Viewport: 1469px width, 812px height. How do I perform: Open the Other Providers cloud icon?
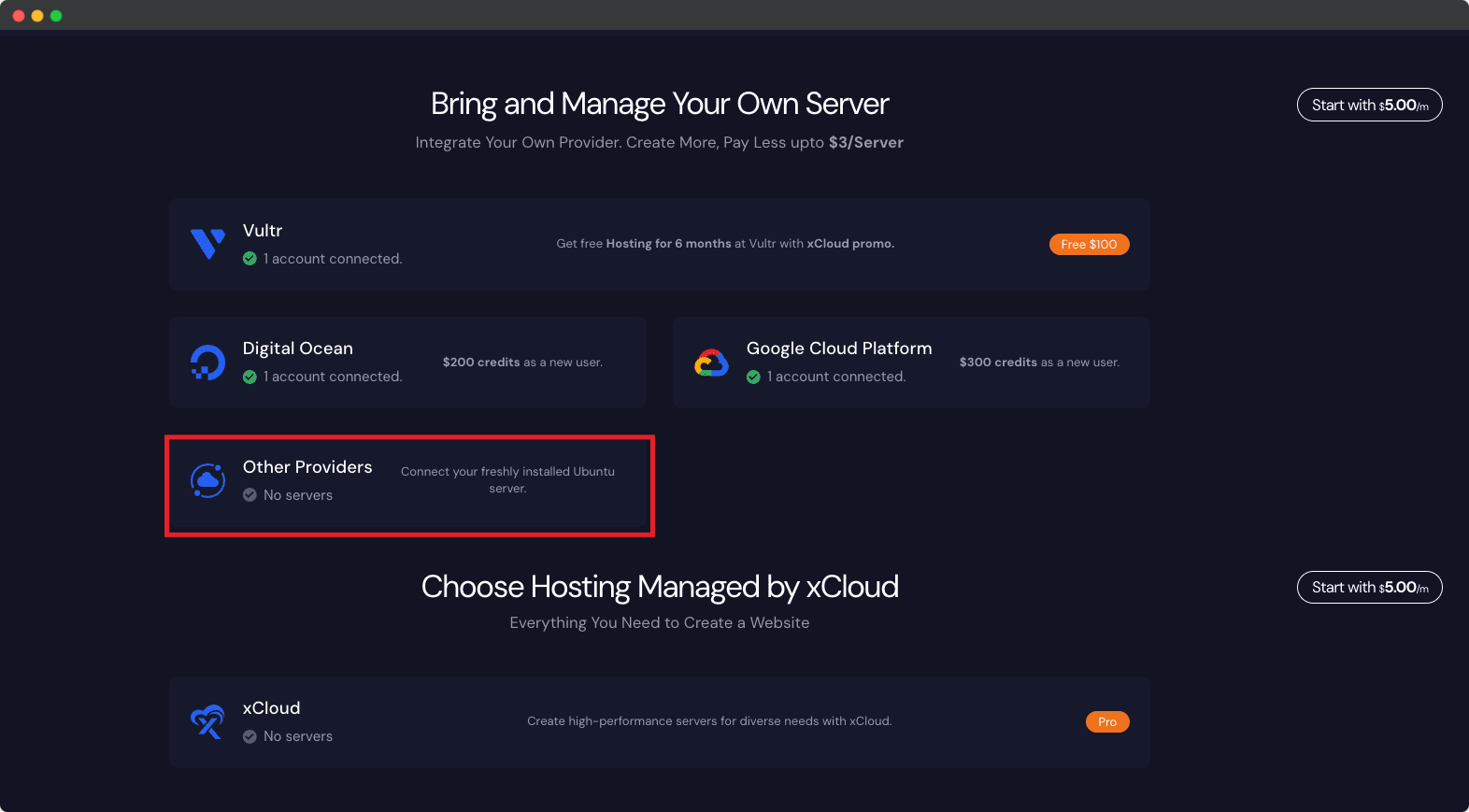click(x=207, y=481)
